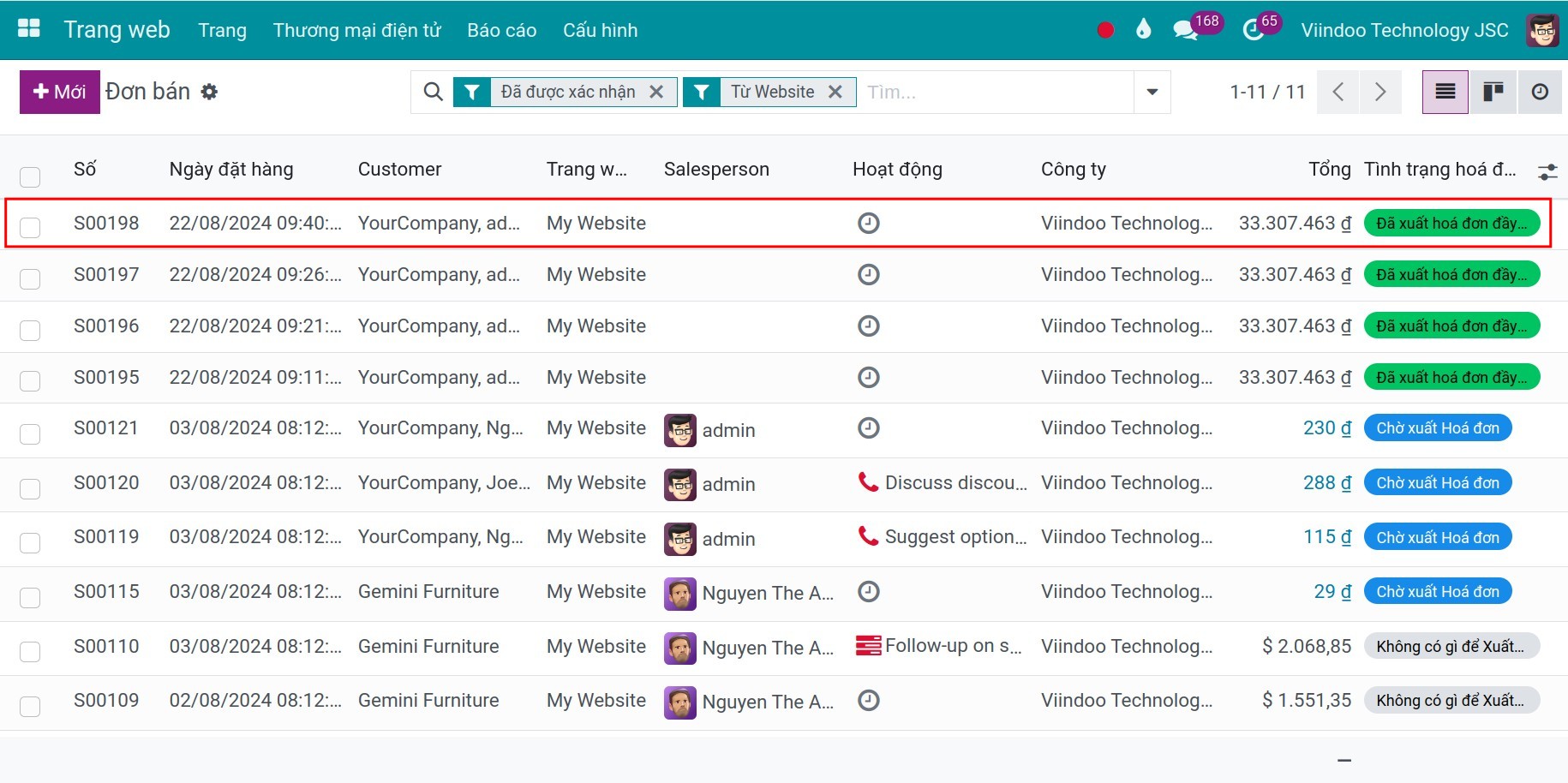Go to previous page of records

1338,92
